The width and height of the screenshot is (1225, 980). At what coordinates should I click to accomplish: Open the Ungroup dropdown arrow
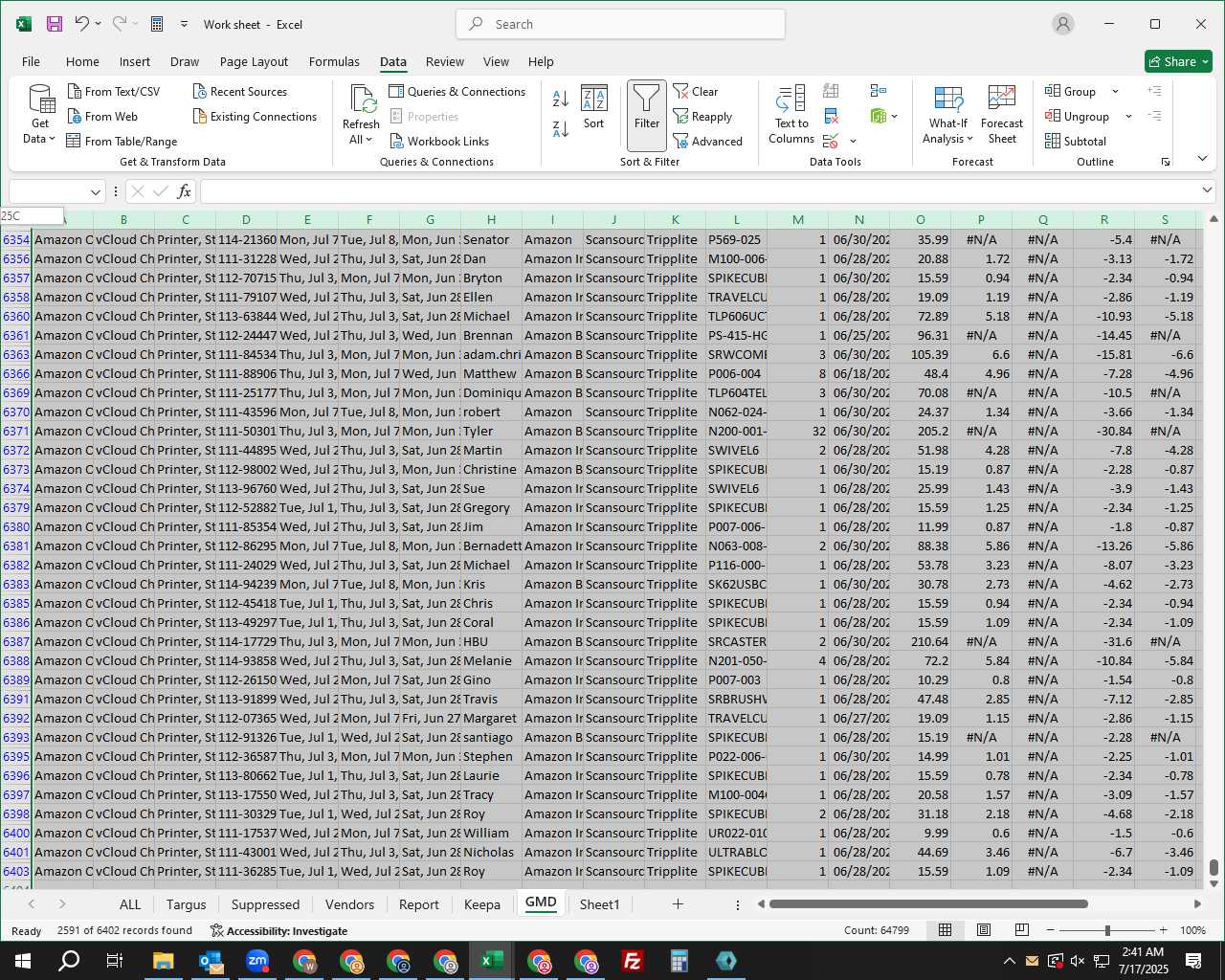[x=1128, y=116]
